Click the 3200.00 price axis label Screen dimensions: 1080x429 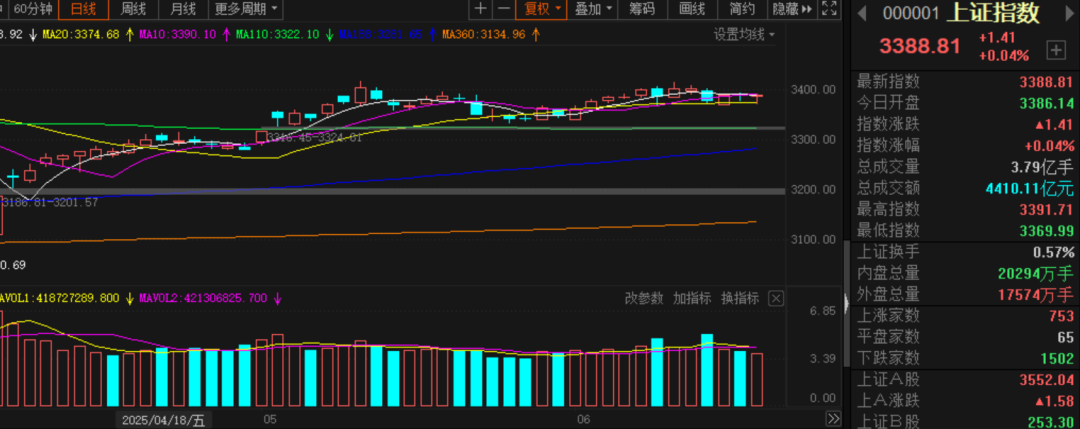(x=815, y=189)
